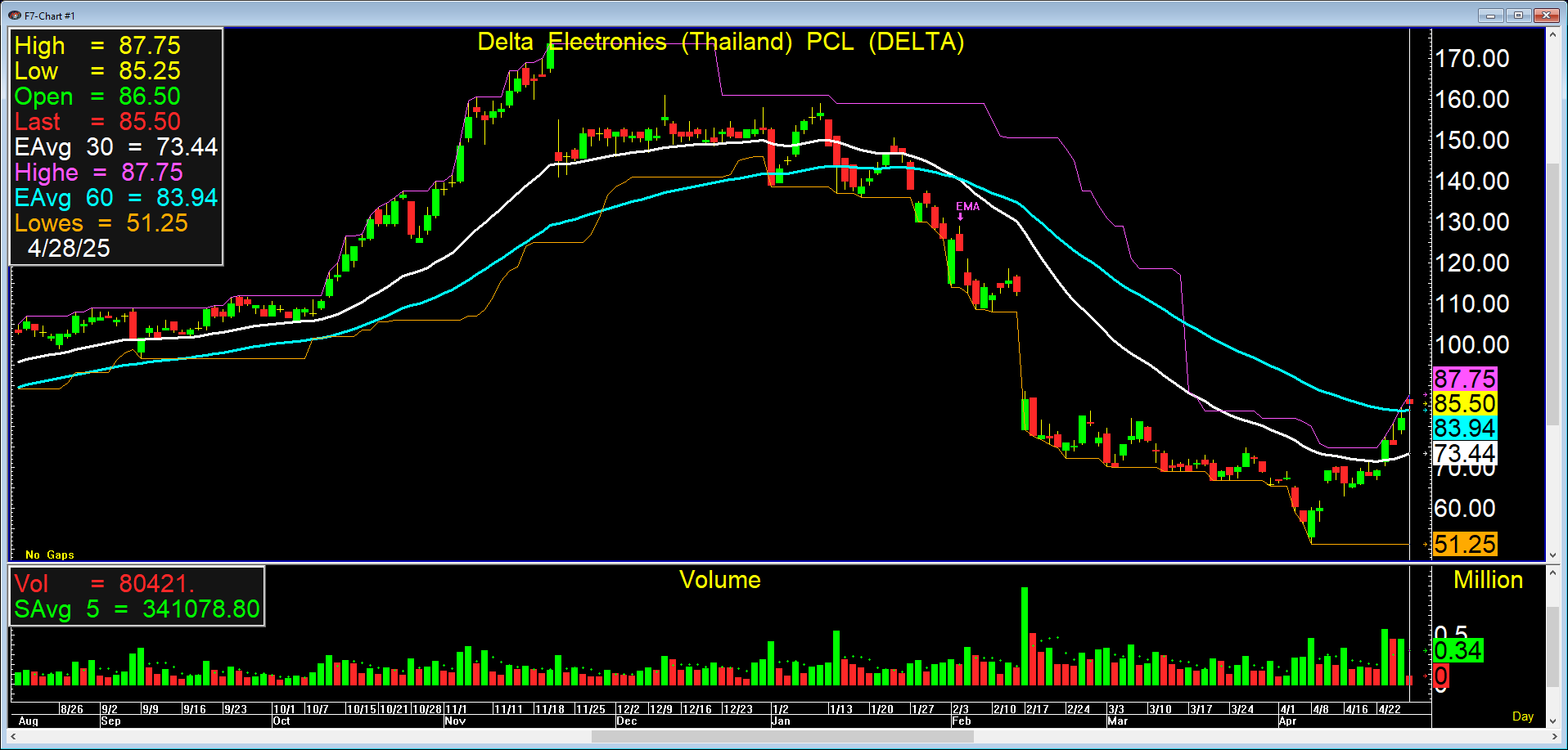Image resolution: width=1568 pixels, height=750 pixels.
Task: Click the 11/18 date tick label
Action: tap(549, 709)
